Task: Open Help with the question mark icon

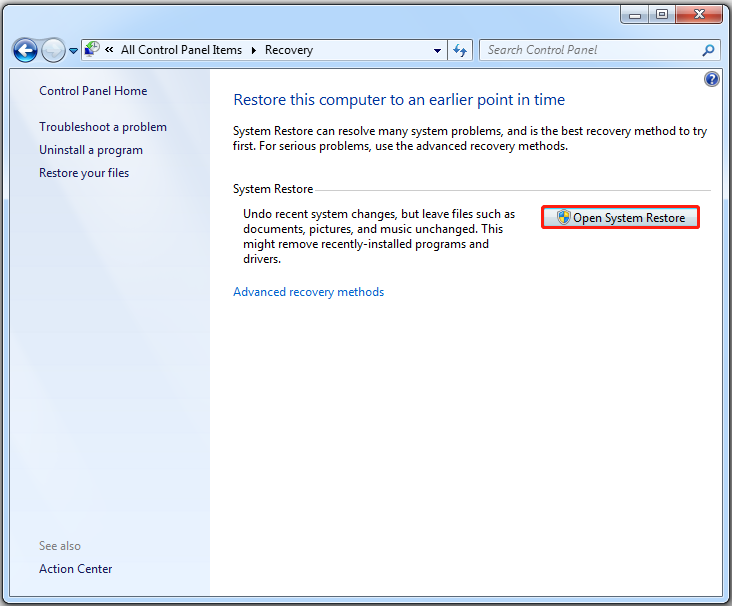Action: (711, 79)
